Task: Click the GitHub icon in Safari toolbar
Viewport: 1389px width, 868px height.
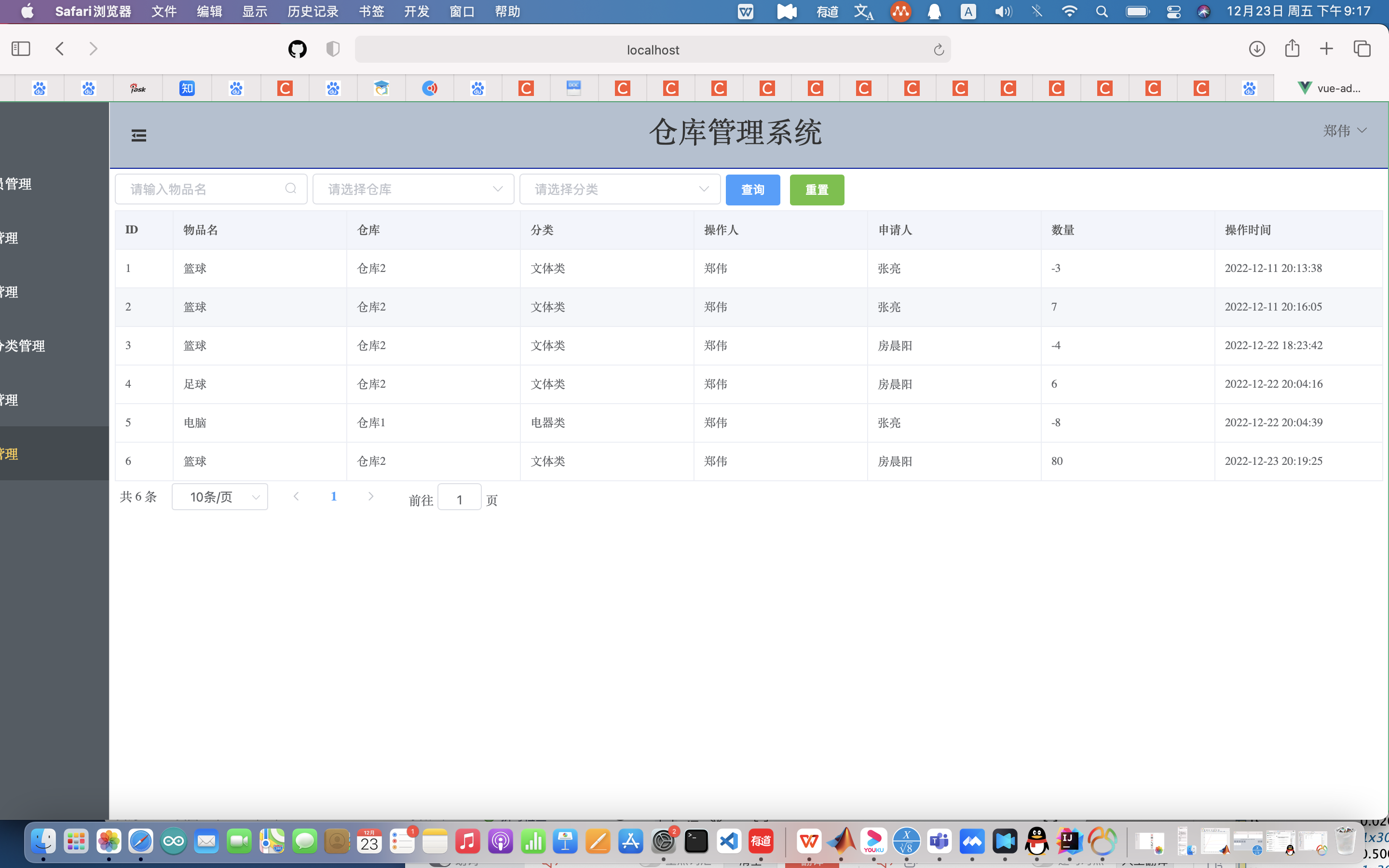Action: click(x=297, y=49)
